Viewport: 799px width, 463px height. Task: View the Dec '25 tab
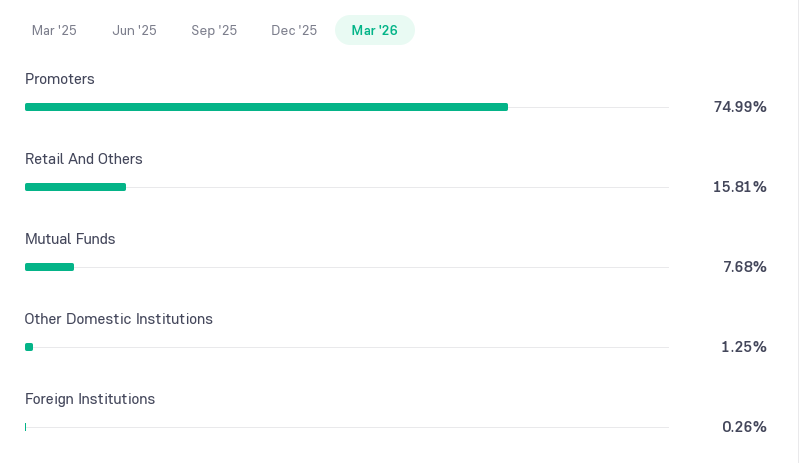(294, 31)
